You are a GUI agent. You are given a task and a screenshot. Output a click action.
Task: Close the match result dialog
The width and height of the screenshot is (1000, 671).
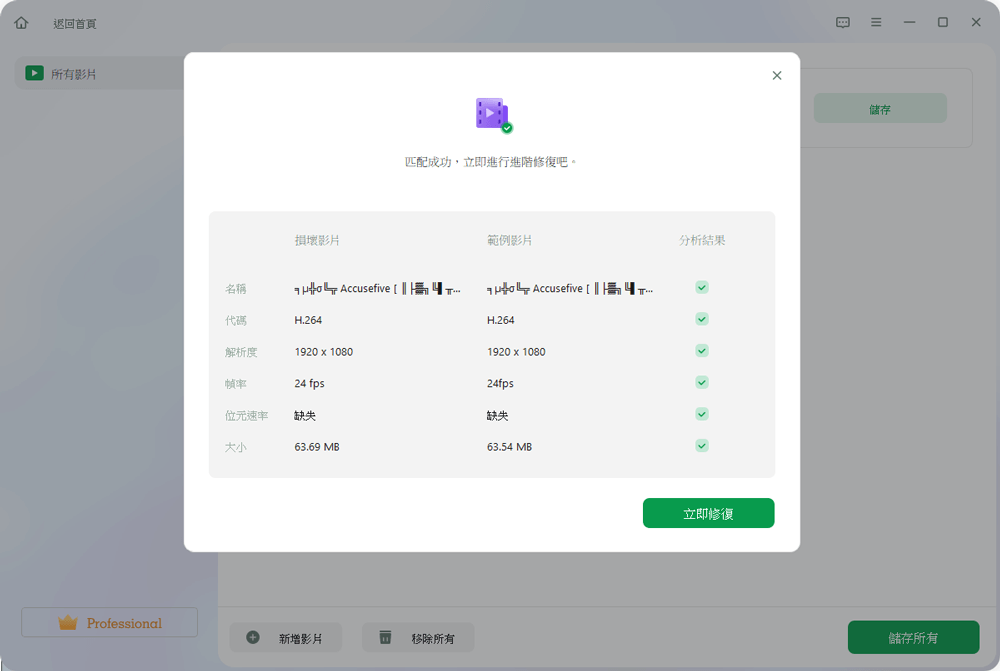(777, 75)
